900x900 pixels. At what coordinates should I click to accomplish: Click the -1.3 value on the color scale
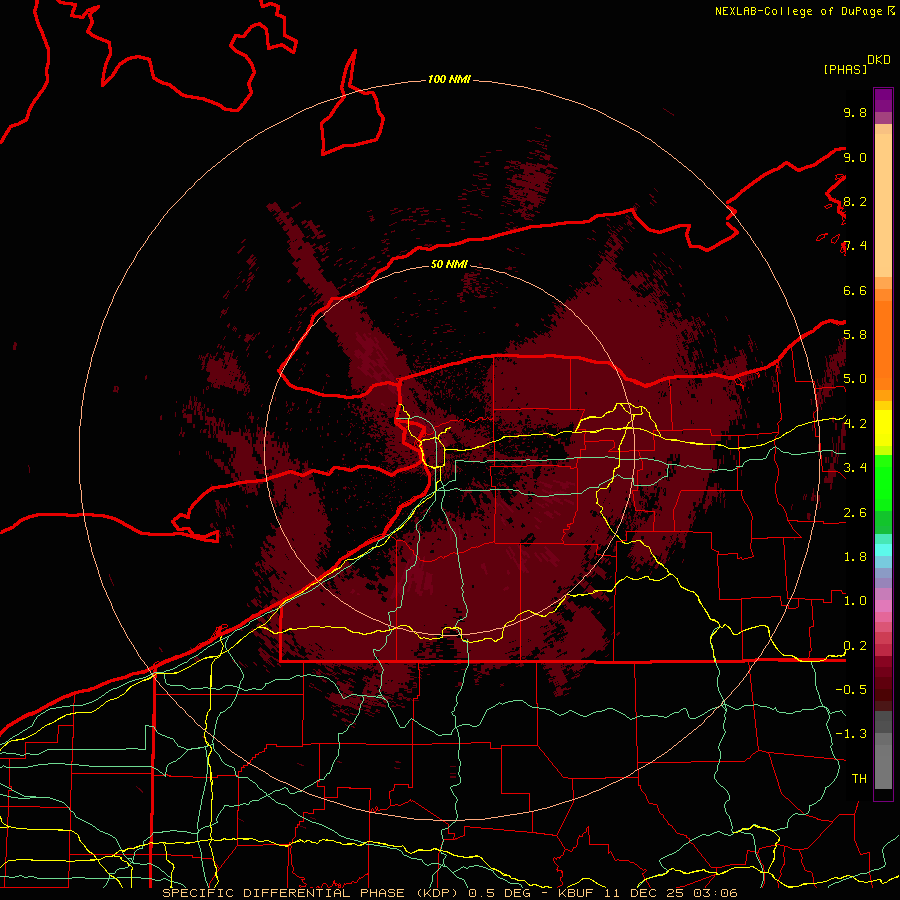[851, 734]
